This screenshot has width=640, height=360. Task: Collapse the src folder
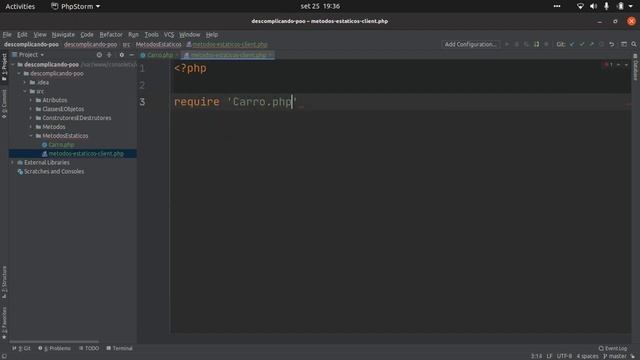point(25,91)
